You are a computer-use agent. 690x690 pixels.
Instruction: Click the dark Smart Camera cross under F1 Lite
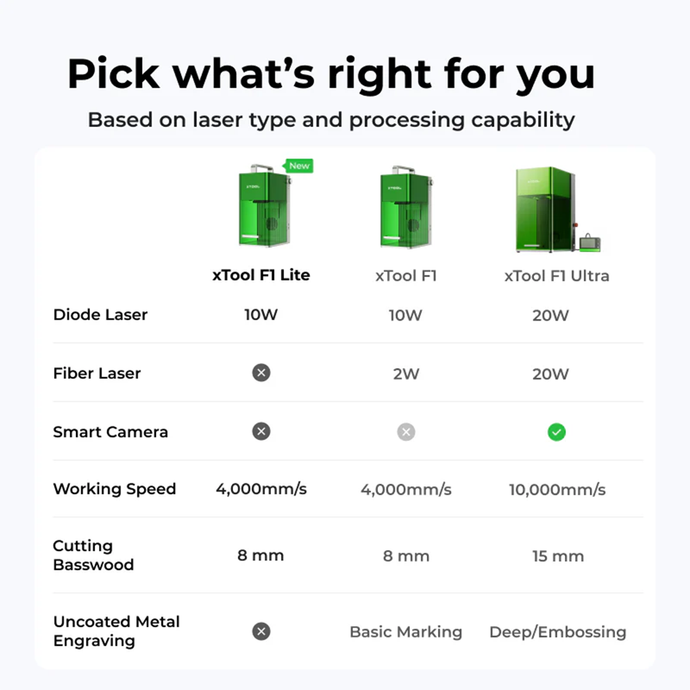click(x=261, y=432)
